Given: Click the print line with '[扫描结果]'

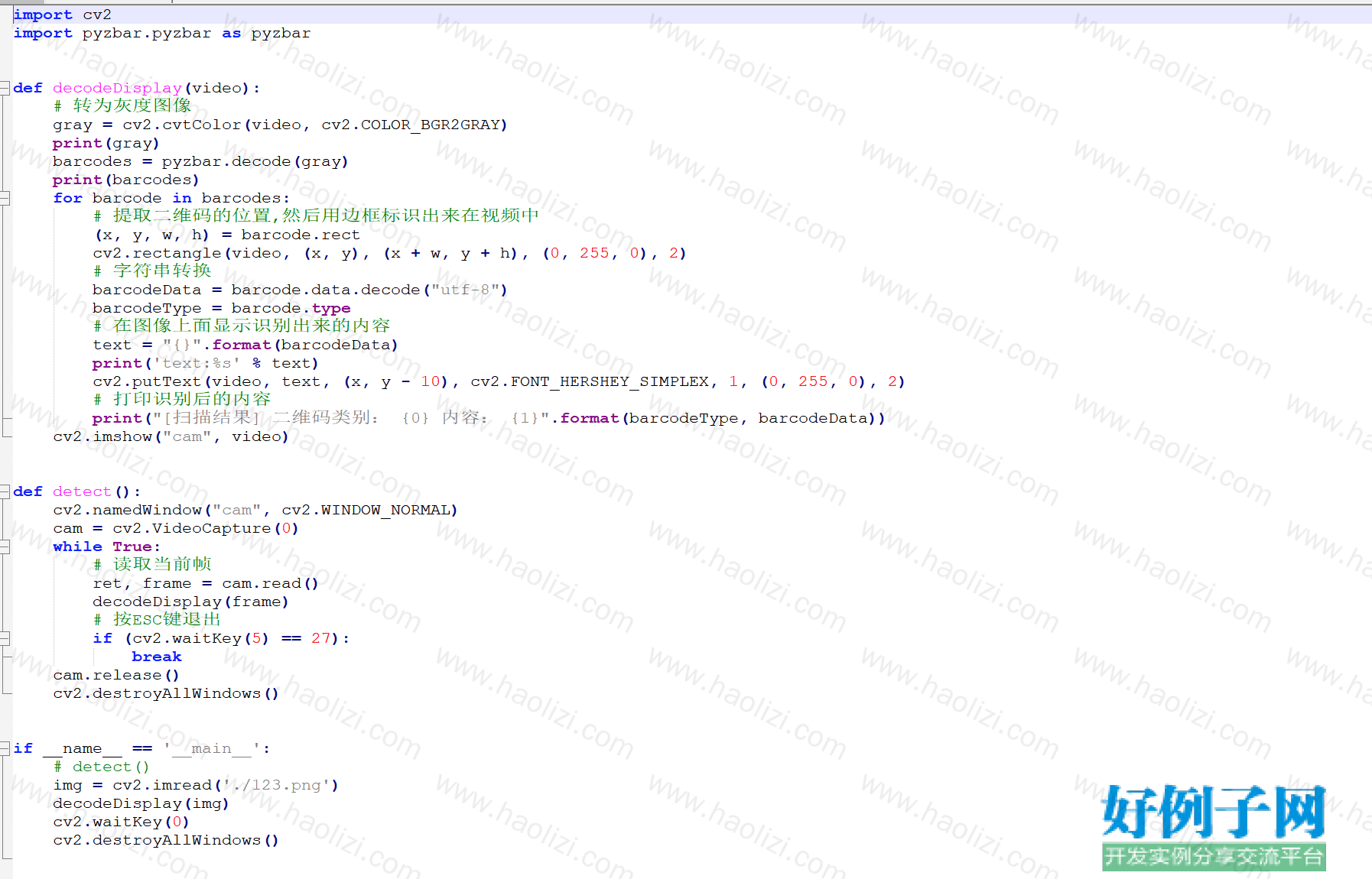Looking at the screenshot, I should coord(489,418).
